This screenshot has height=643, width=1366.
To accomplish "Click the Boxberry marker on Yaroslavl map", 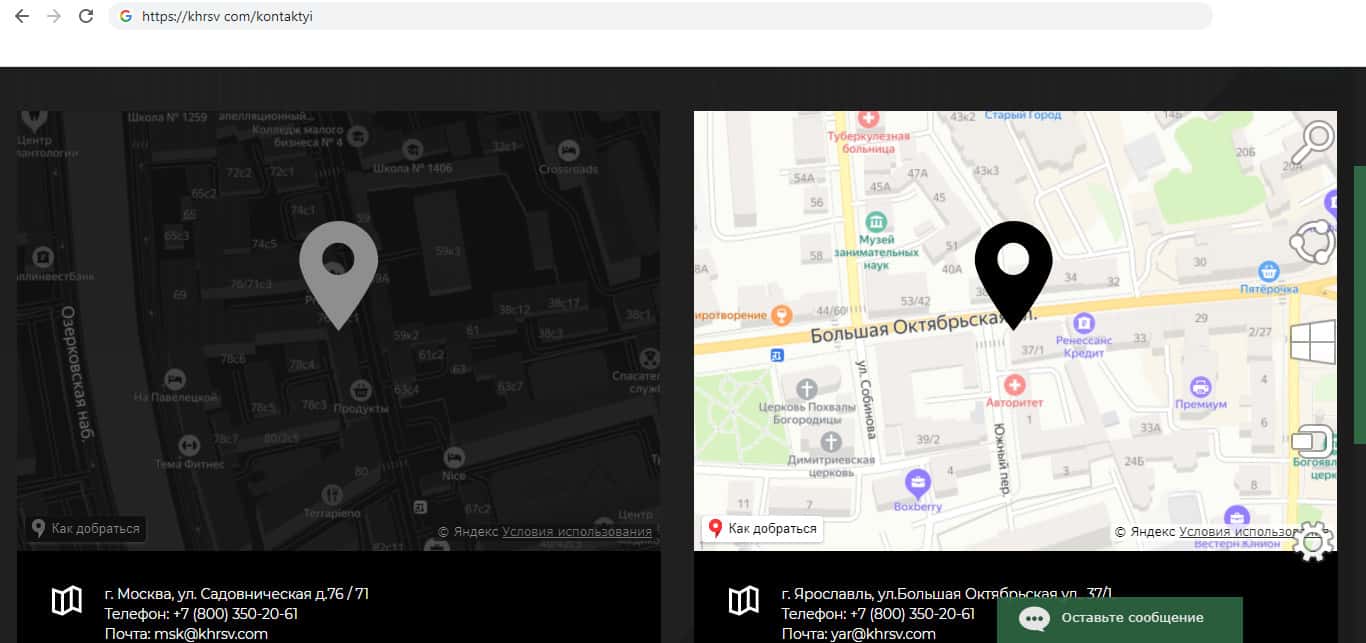I will click(x=917, y=484).
